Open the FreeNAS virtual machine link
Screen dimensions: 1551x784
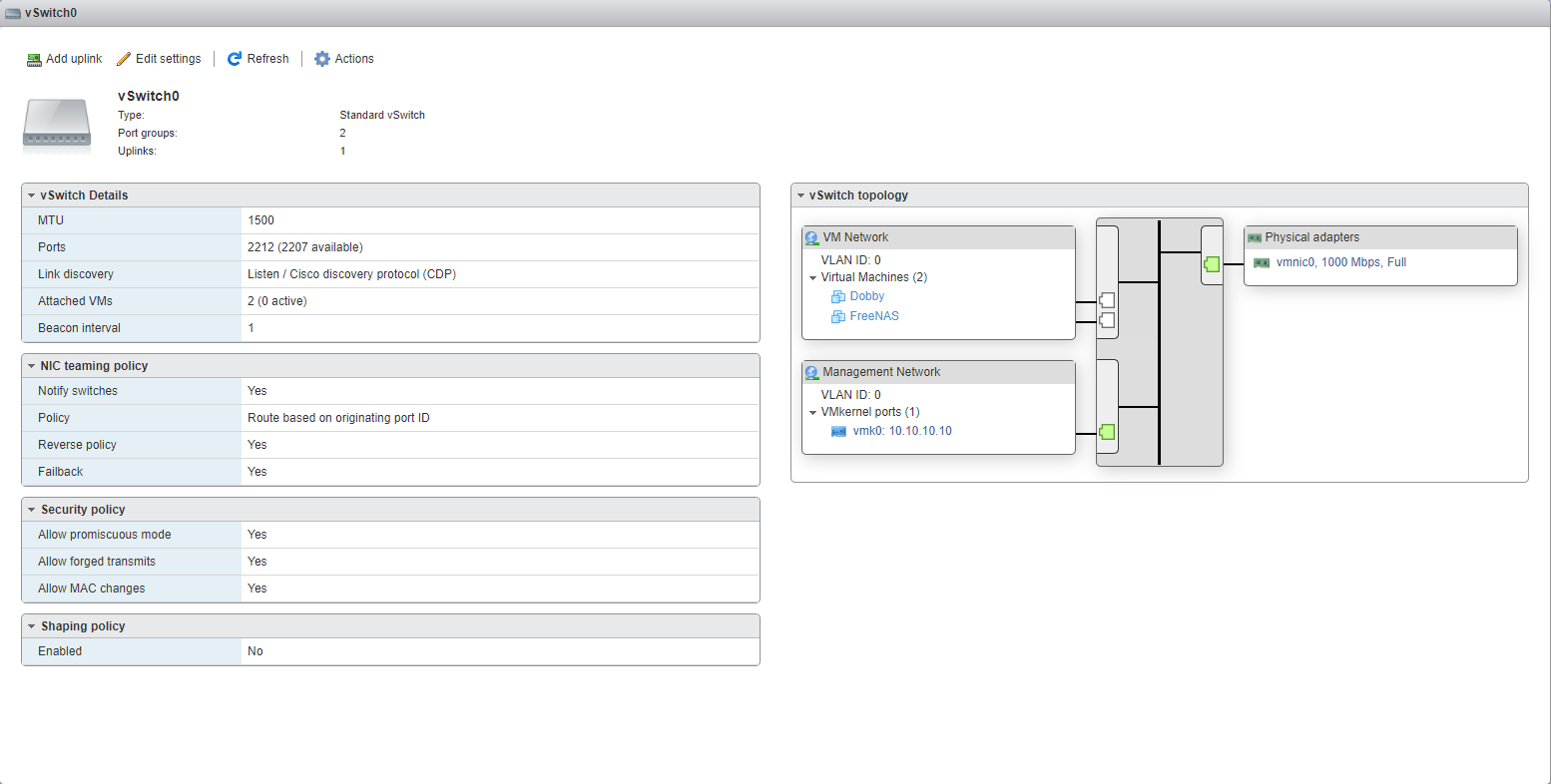tap(874, 316)
